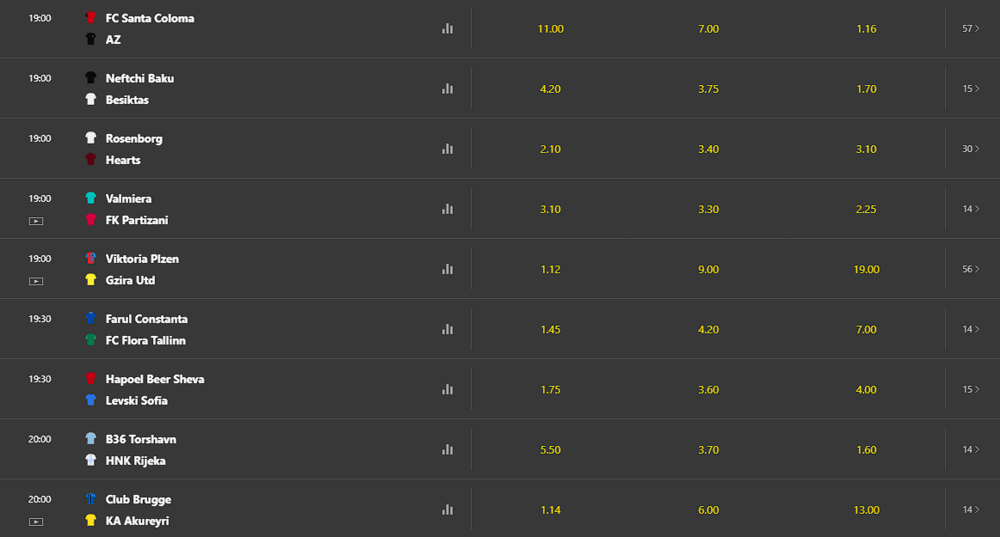
Task: Select 1.14 odds for Club Brugge win
Action: (550, 510)
